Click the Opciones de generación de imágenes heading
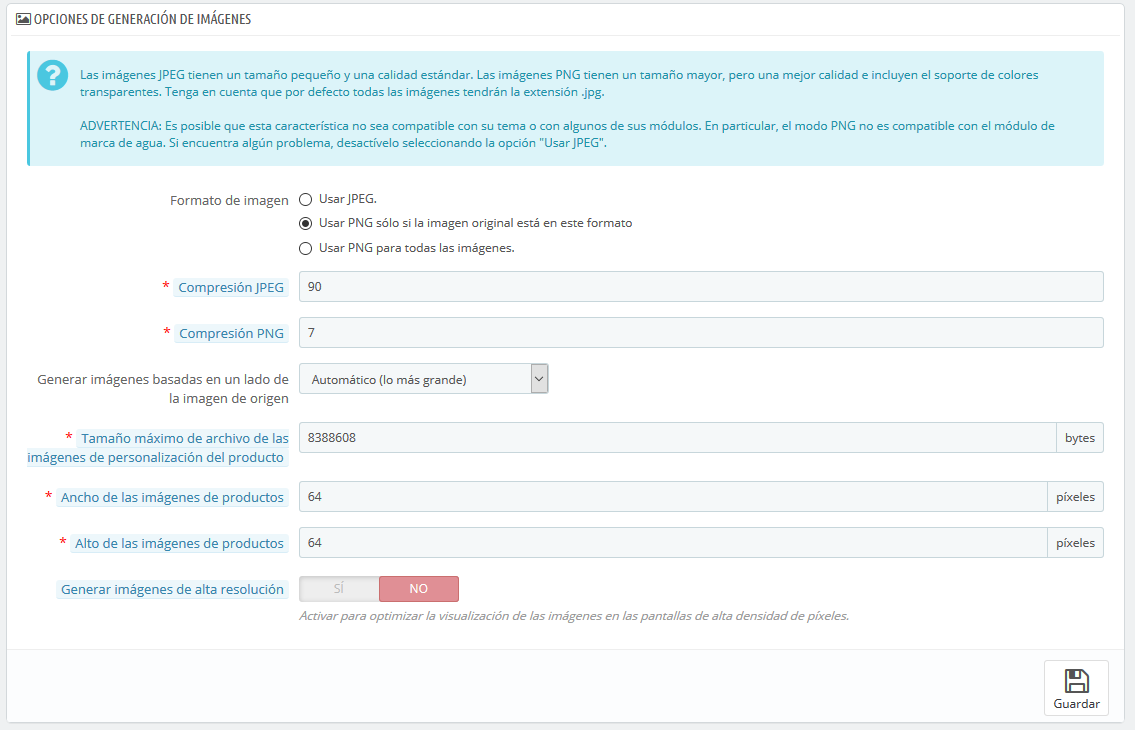Screen dimensions: 1135x730 pyautogui.click(x=143, y=20)
